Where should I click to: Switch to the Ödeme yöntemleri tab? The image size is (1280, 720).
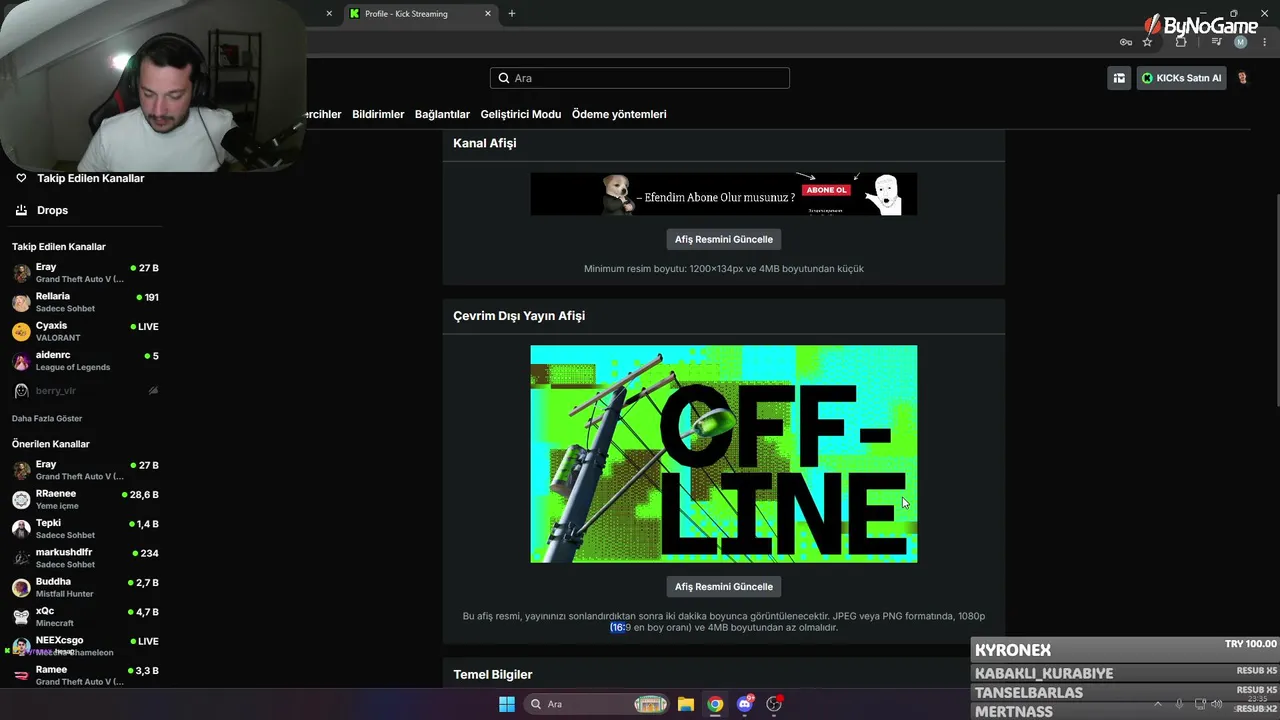619,114
